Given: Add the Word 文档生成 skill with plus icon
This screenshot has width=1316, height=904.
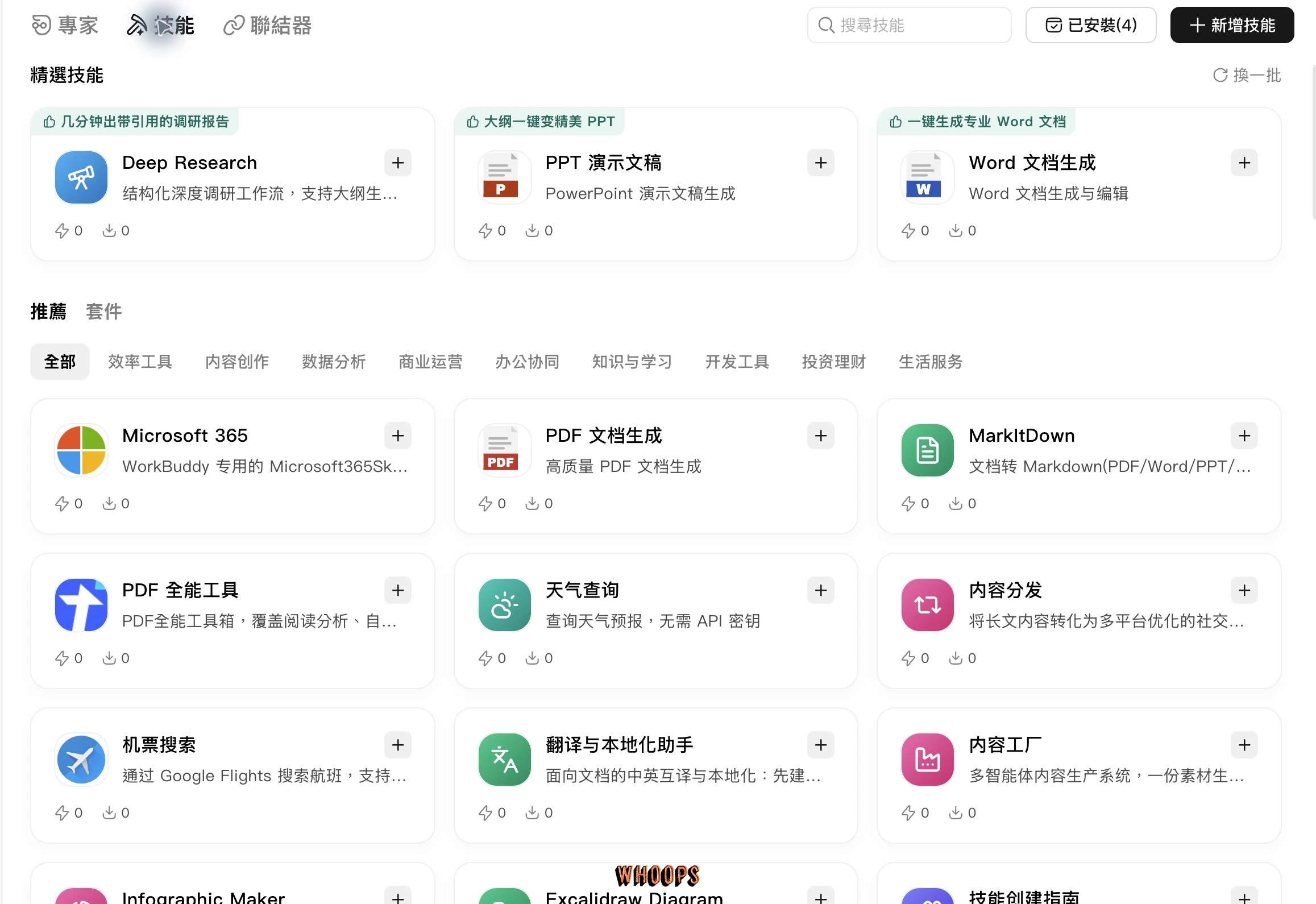Looking at the screenshot, I should [x=1244, y=163].
